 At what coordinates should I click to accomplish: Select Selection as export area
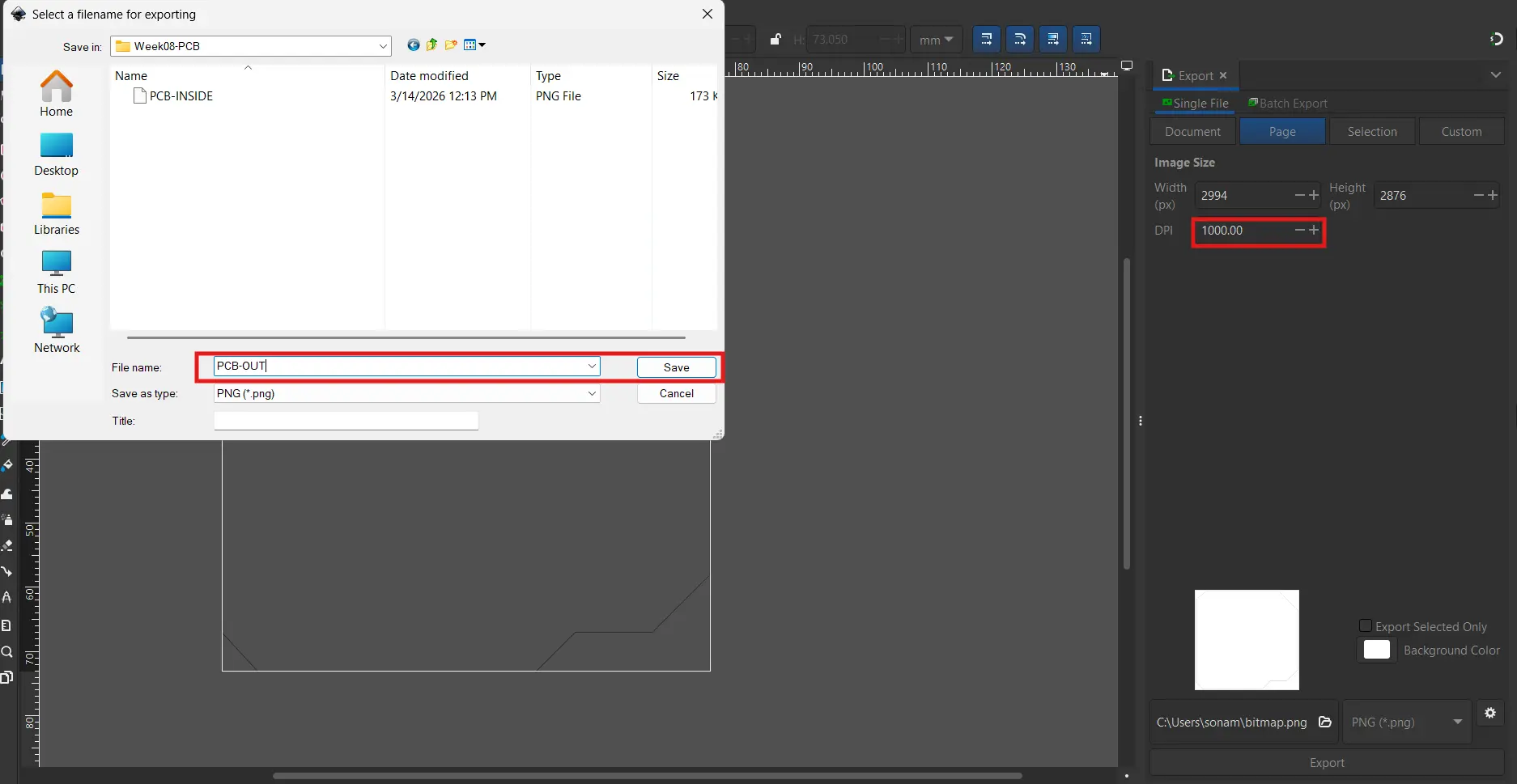click(x=1372, y=132)
